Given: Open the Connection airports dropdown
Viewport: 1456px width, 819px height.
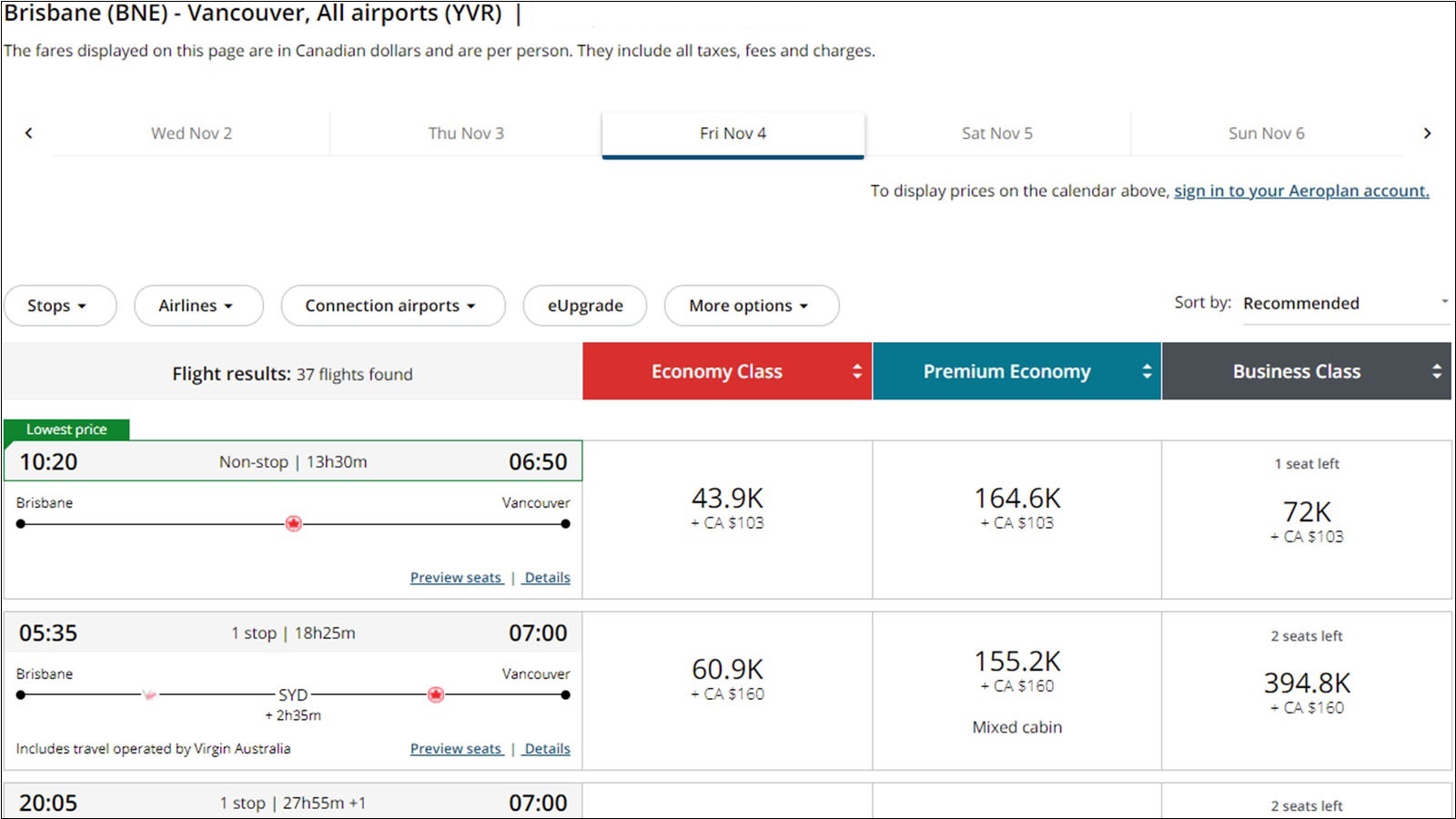Looking at the screenshot, I should [393, 306].
